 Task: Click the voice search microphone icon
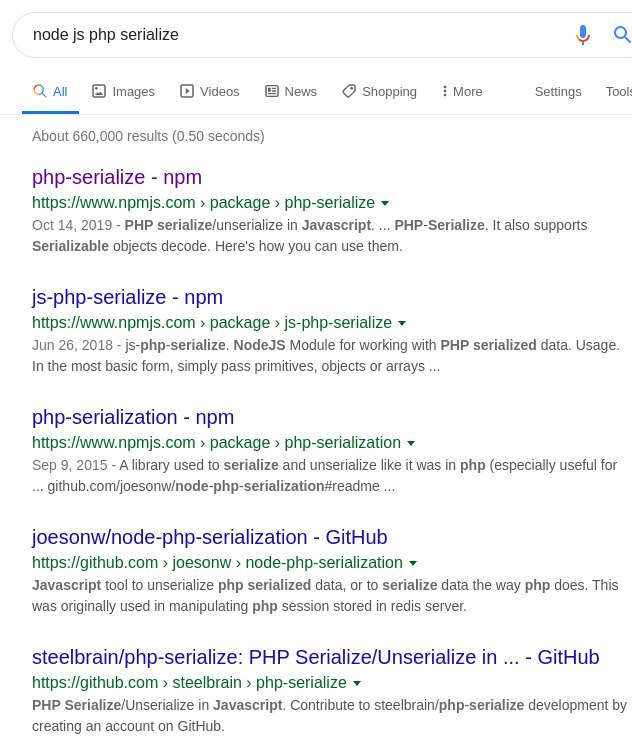[x=583, y=35]
